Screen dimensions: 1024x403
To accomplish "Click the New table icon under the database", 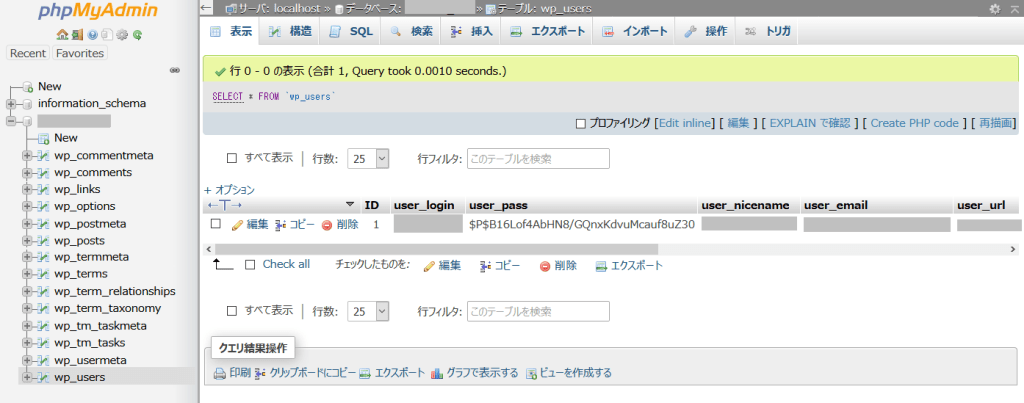I will point(44,138).
